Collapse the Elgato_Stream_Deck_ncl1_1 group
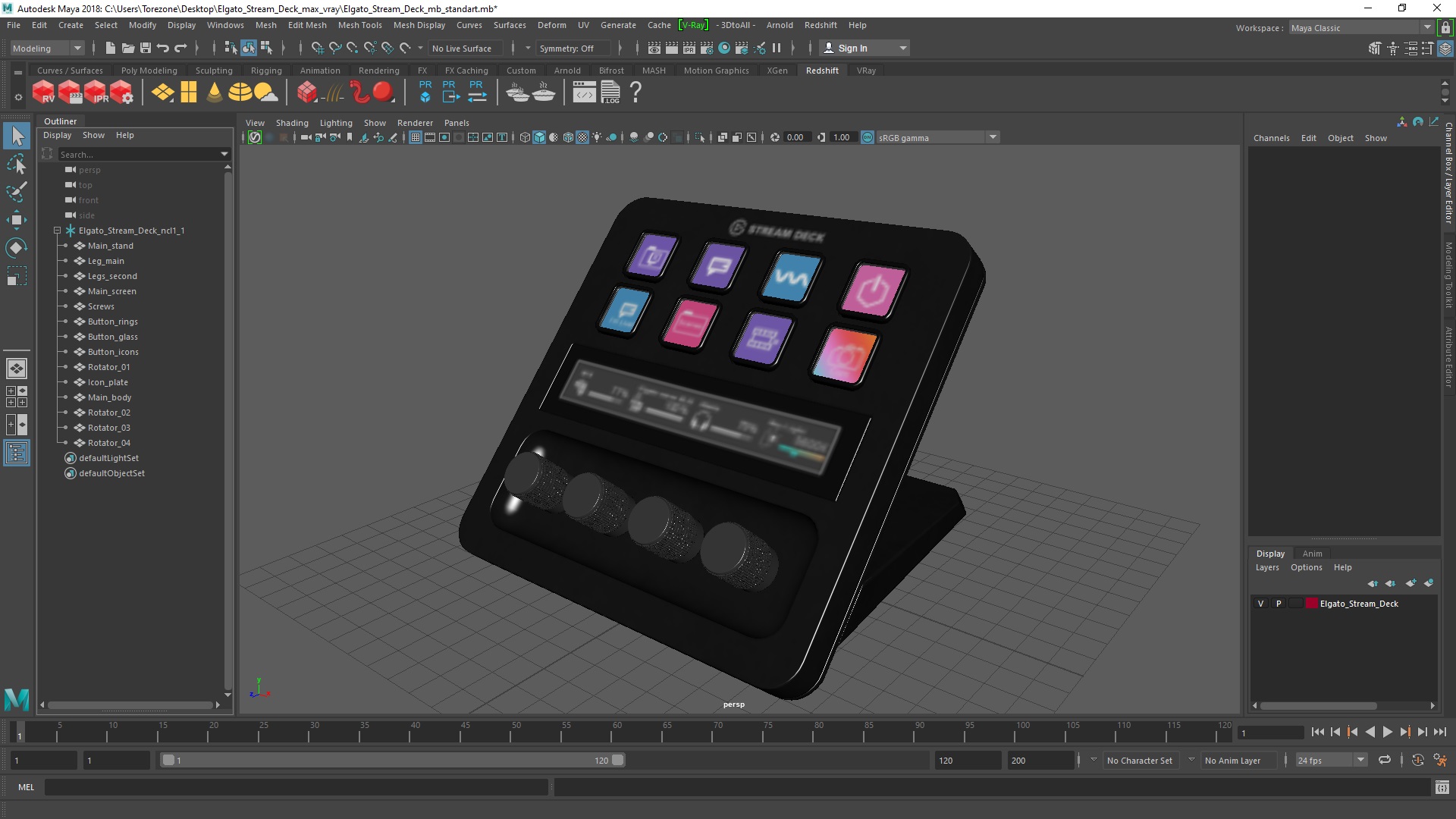Image resolution: width=1456 pixels, height=819 pixels. point(57,231)
